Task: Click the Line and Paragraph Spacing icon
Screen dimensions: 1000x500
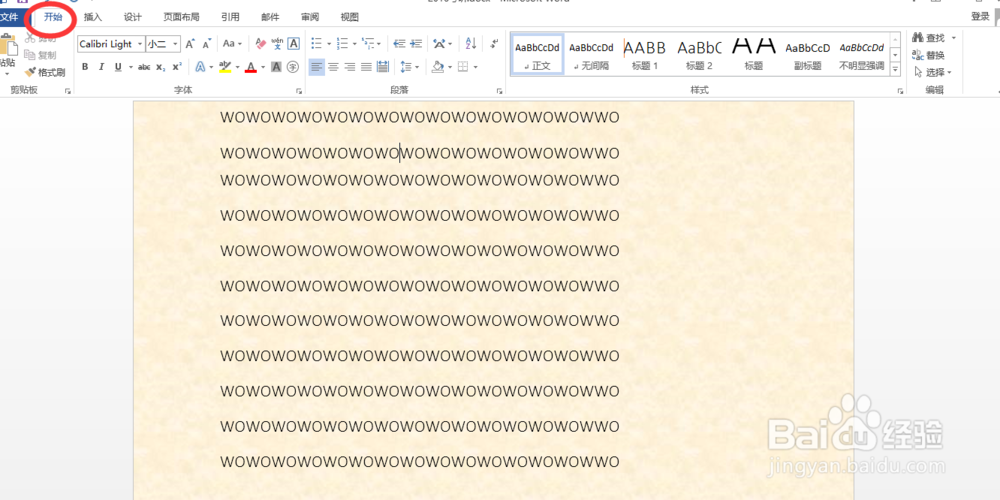Action: point(406,66)
